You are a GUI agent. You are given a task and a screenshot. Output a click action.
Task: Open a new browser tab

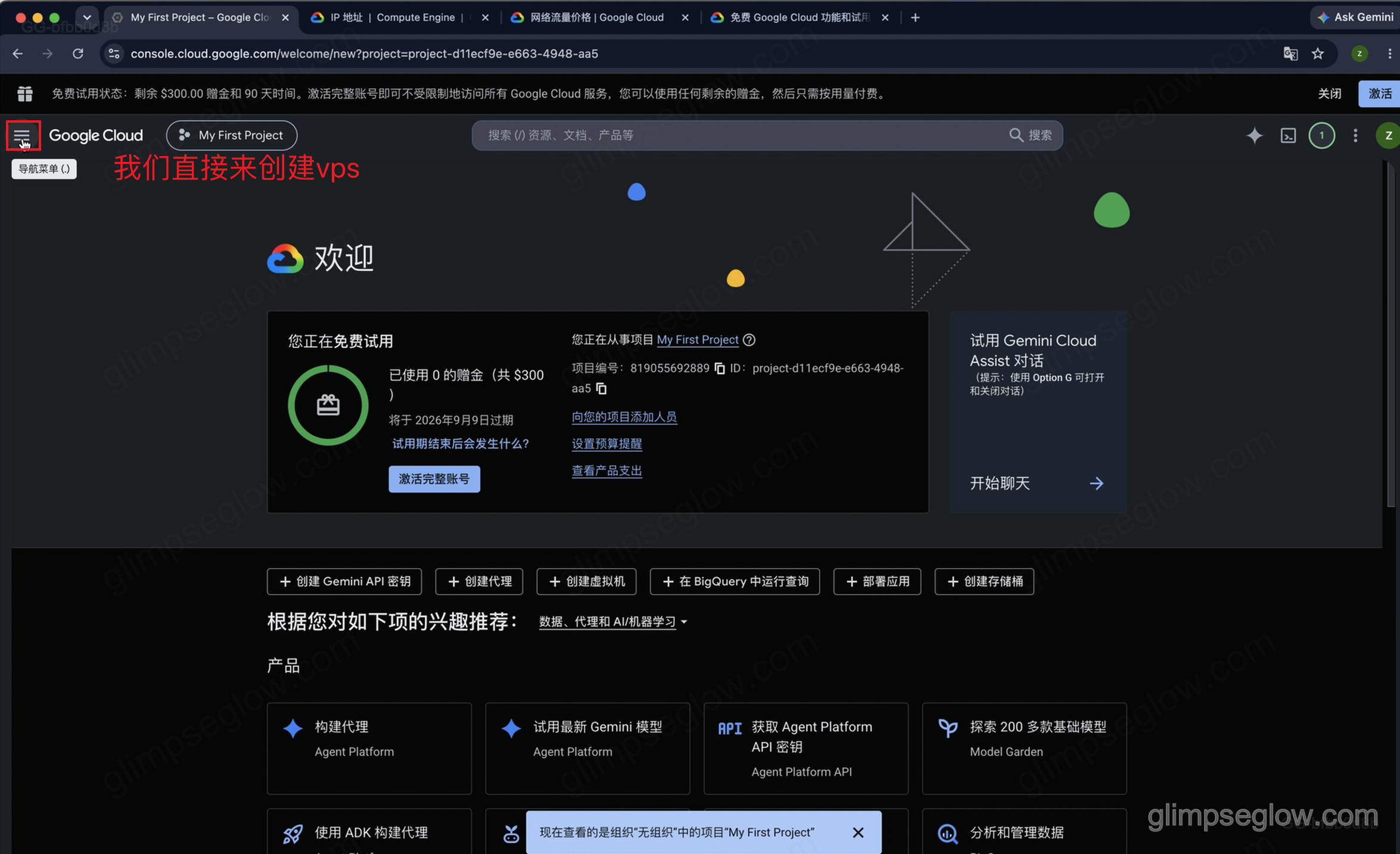coord(915,17)
